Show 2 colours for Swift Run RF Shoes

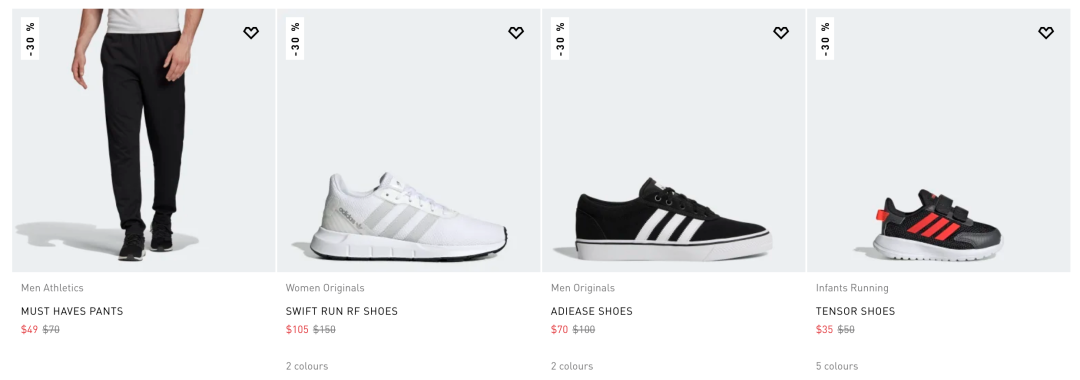tap(307, 366)
